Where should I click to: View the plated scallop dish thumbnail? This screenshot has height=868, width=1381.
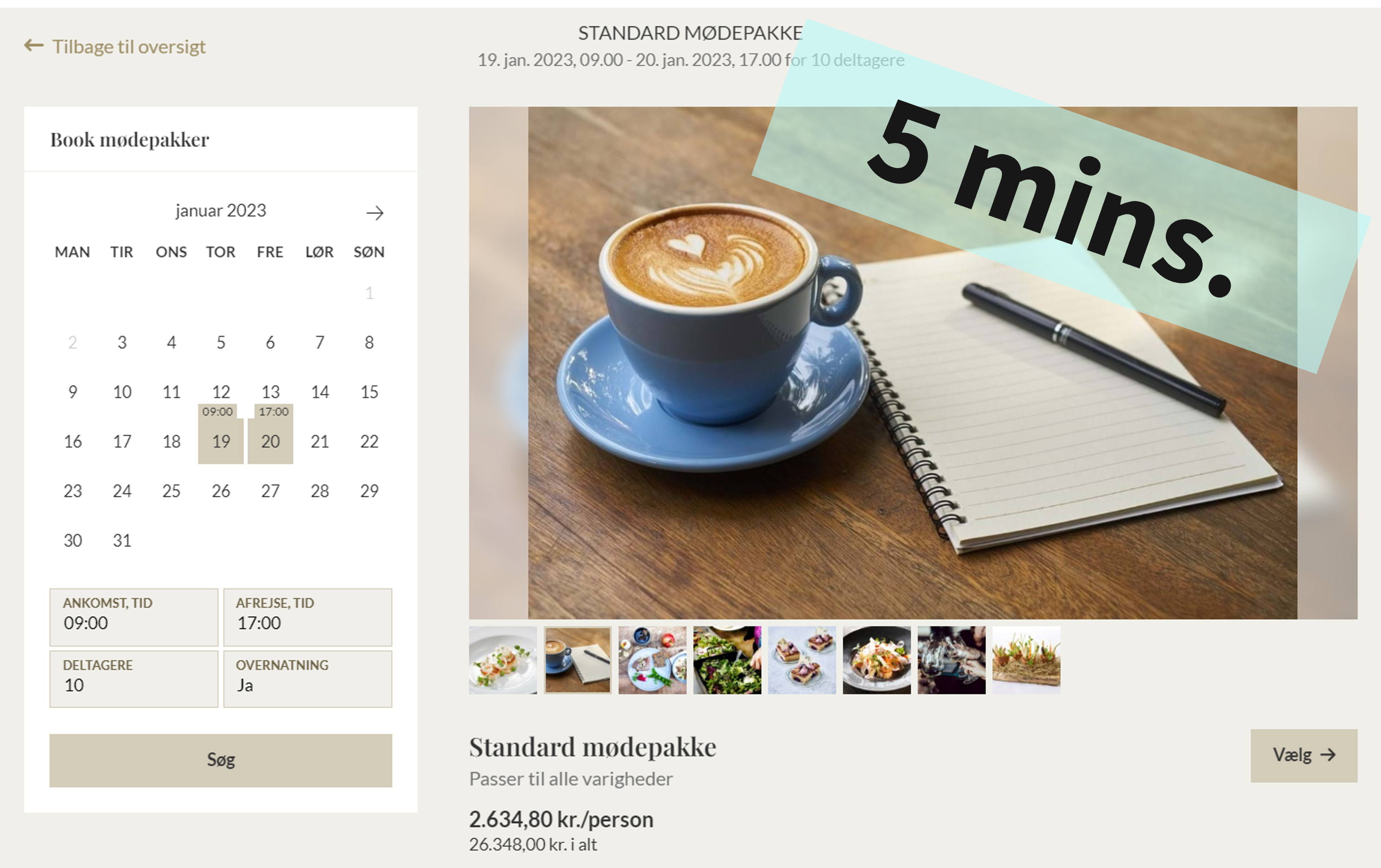coord(503,660)
